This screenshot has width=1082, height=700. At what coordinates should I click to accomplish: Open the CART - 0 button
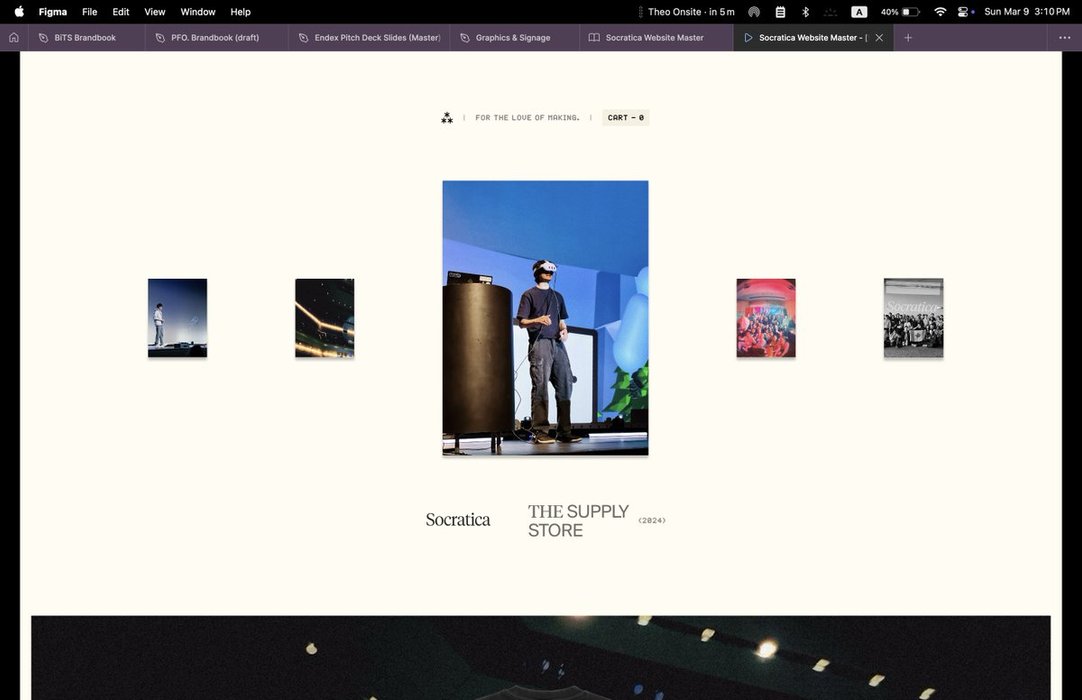pos(626,118)
